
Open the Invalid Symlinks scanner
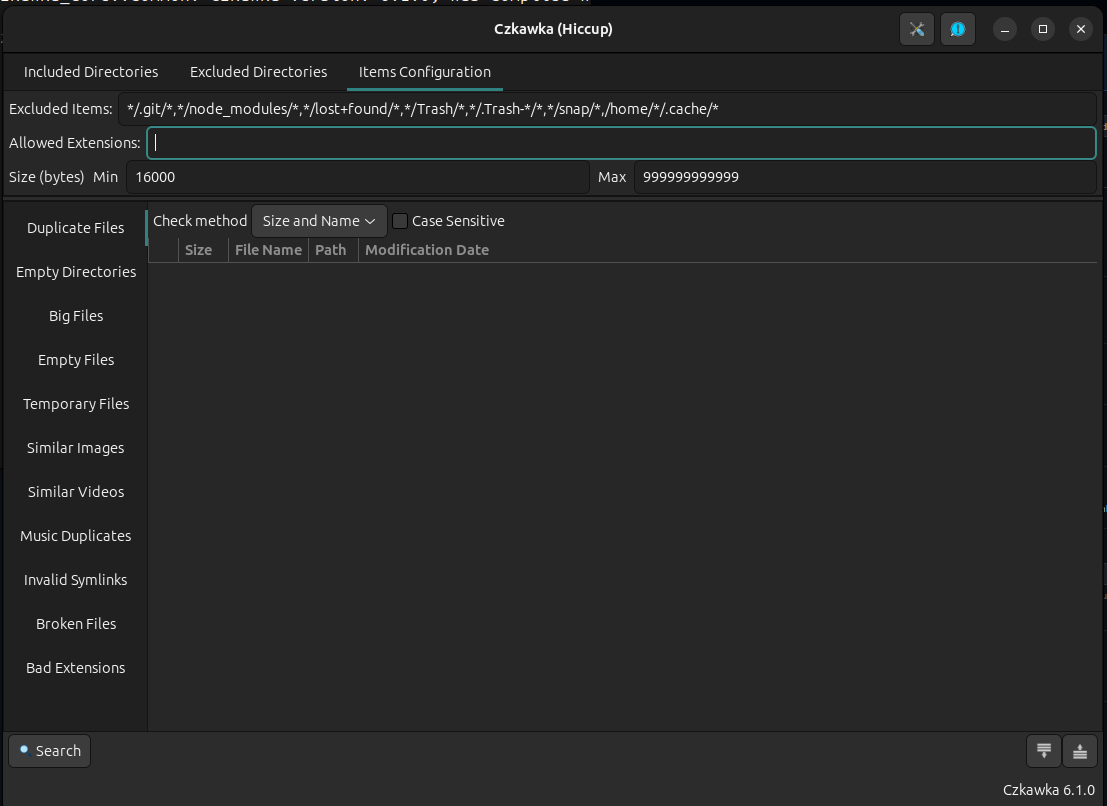pos(75,579)
